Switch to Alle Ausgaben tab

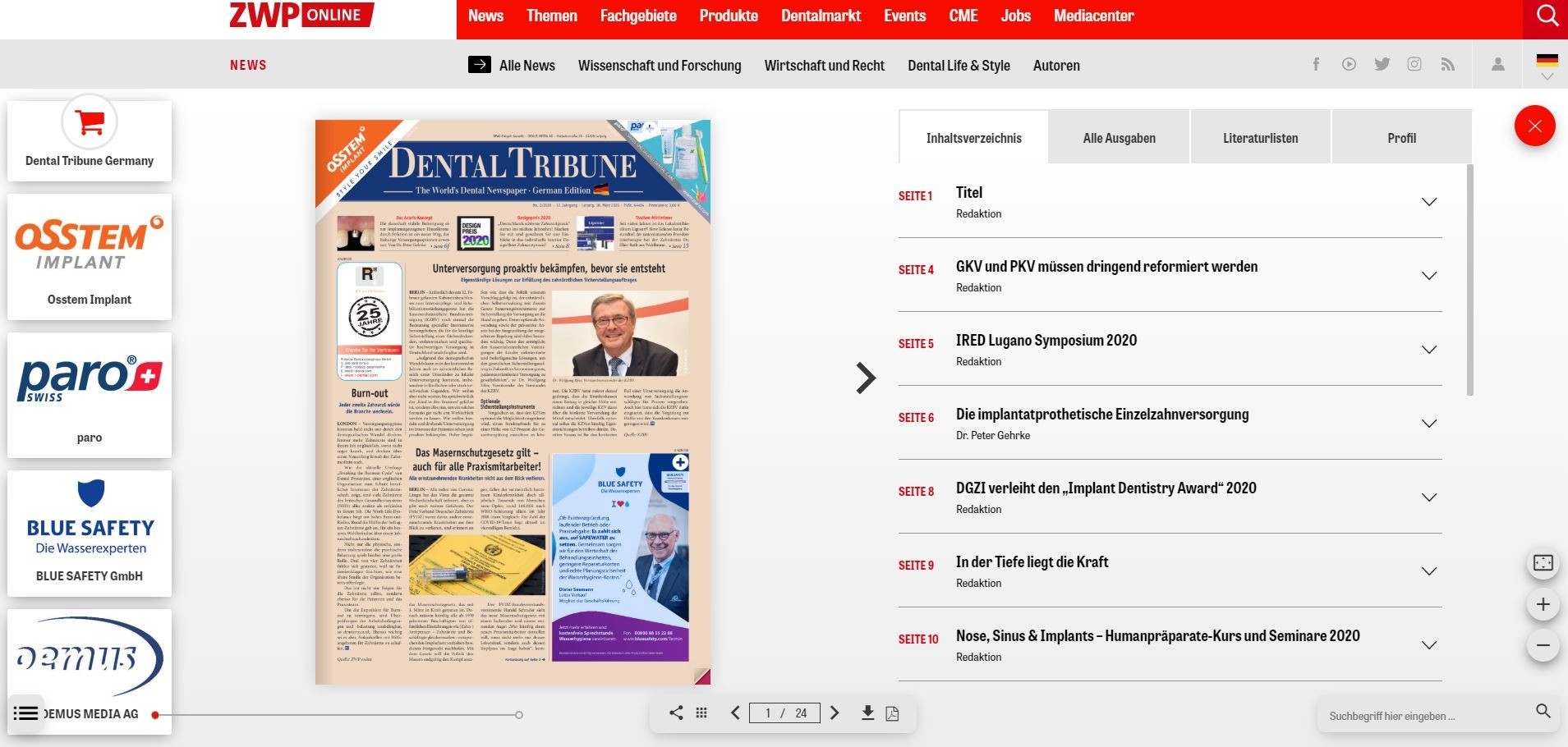click(1119, 137)
